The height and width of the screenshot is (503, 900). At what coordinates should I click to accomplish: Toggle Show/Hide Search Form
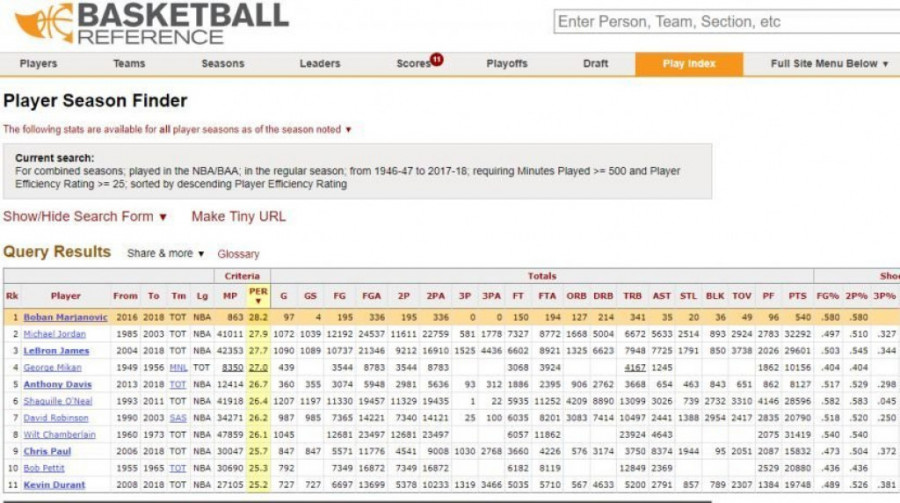point(85,216)
